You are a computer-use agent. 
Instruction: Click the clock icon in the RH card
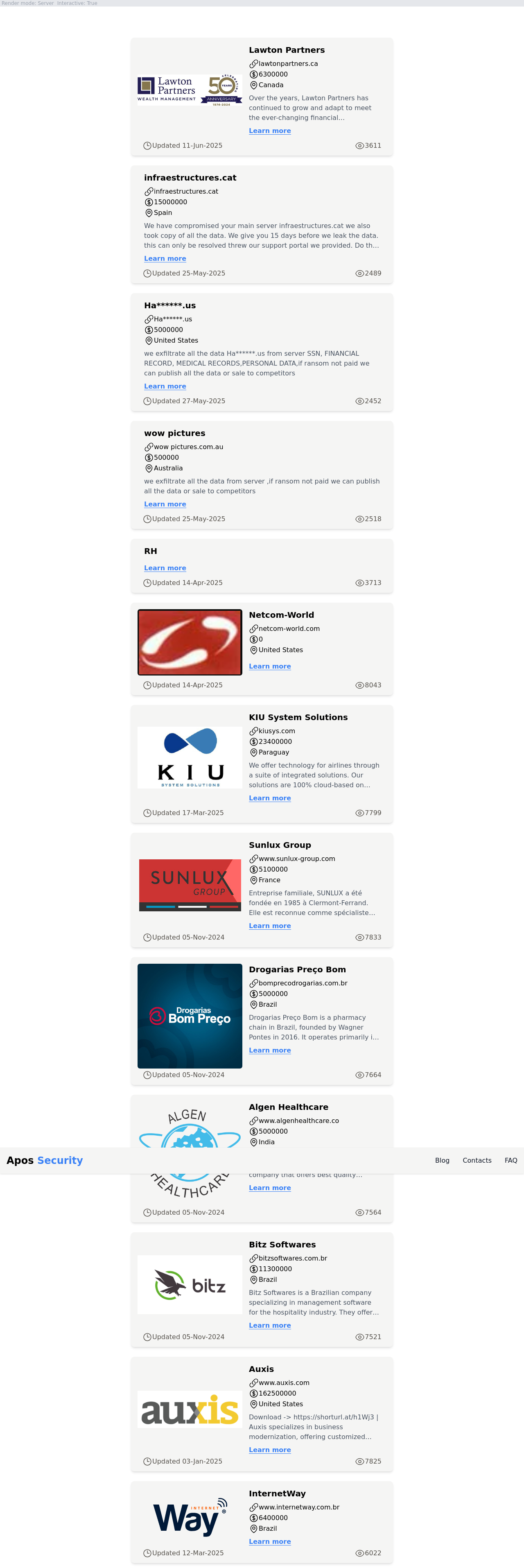coord(147,583)
